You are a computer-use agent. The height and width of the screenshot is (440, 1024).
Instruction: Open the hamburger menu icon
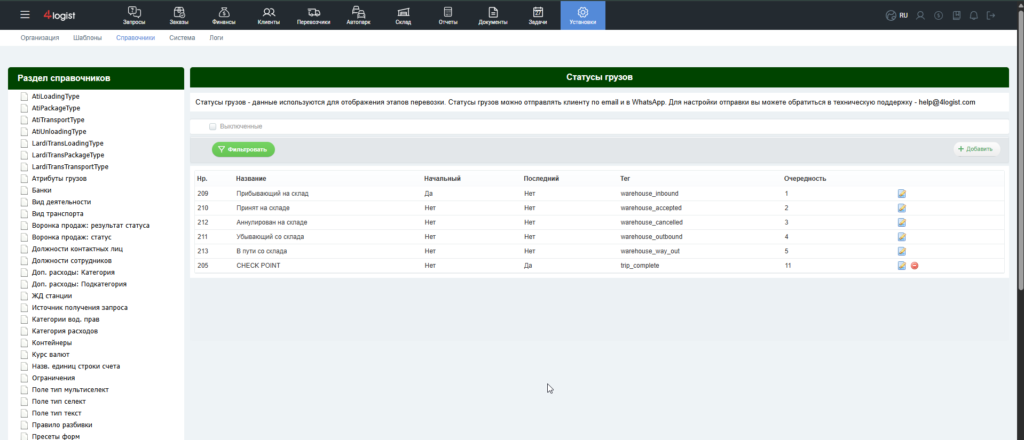coord(25,15)
